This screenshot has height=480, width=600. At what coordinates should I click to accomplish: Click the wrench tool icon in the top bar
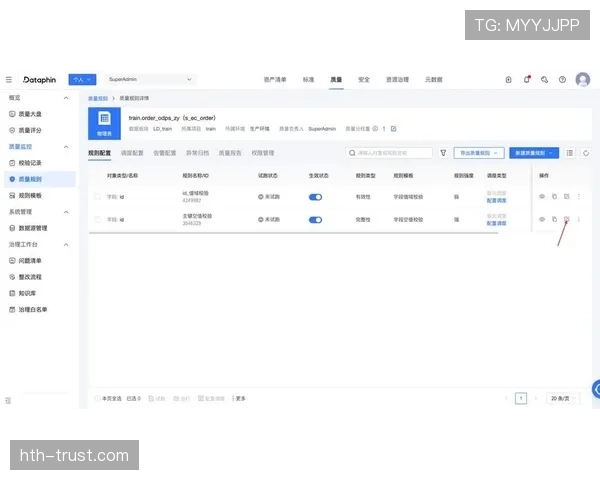(x=545, y=80)
